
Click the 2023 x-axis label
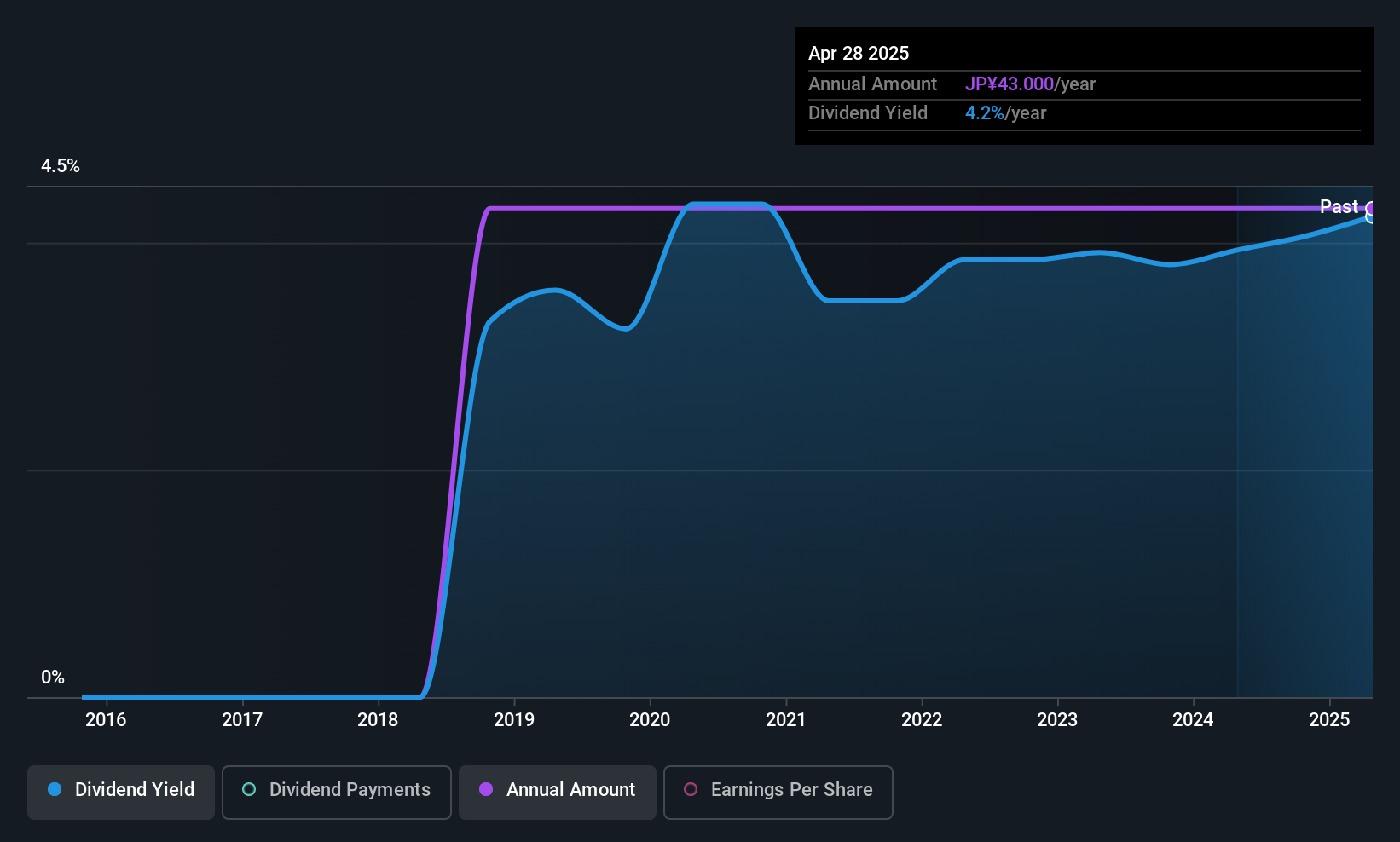click(1057, 719)
